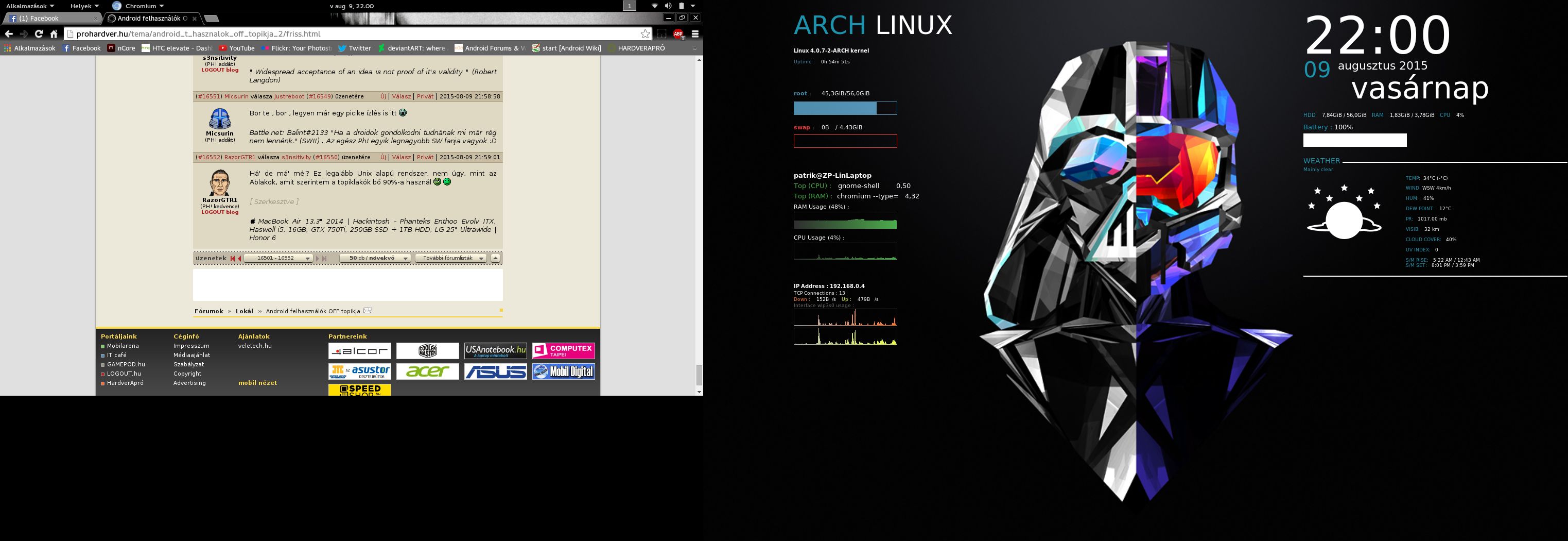
Task: Click the network icon in top panel
Action: pyautogui.click(x=655, y=6)
